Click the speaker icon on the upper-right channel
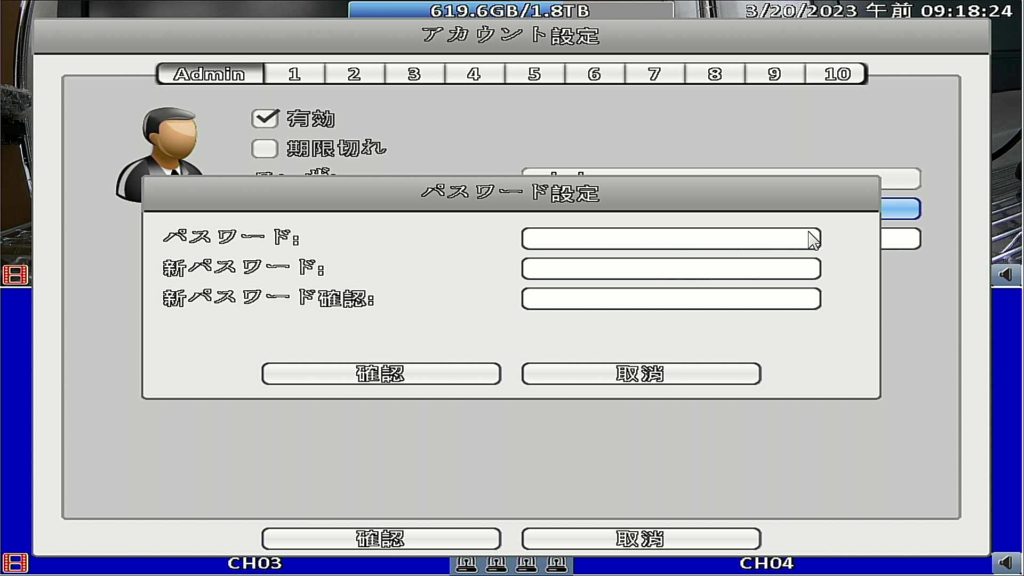 [x=1006, y=275]
